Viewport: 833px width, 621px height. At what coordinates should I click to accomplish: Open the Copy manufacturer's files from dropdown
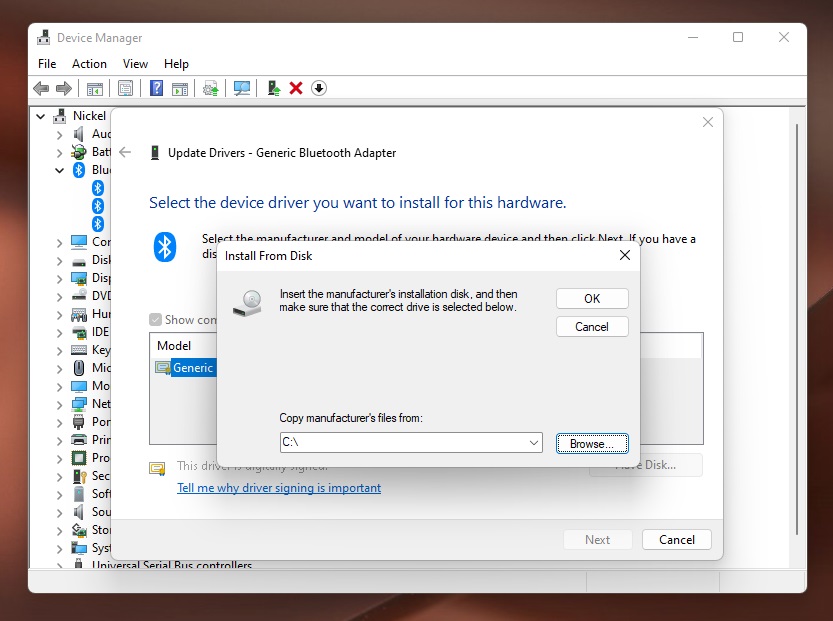point(533,443)
